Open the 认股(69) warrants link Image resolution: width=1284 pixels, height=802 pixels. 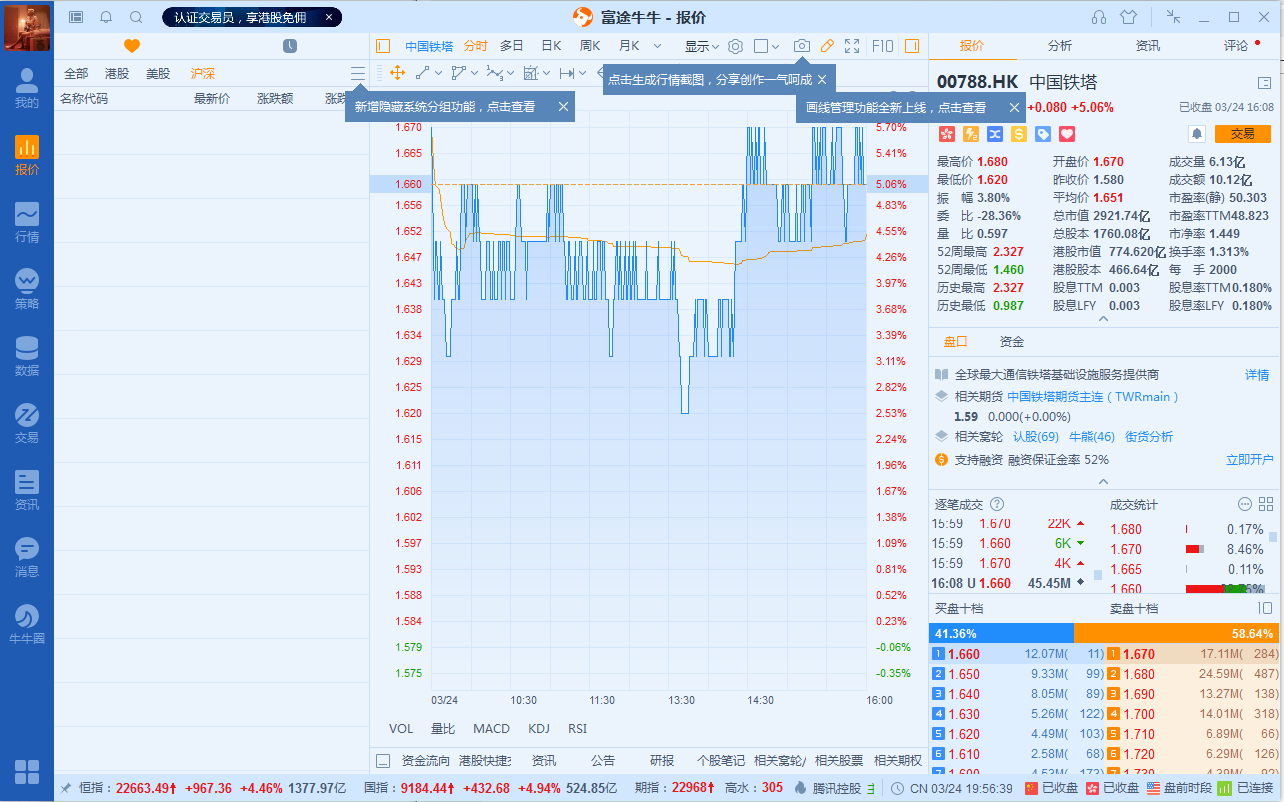click(x=1036, y=437)
